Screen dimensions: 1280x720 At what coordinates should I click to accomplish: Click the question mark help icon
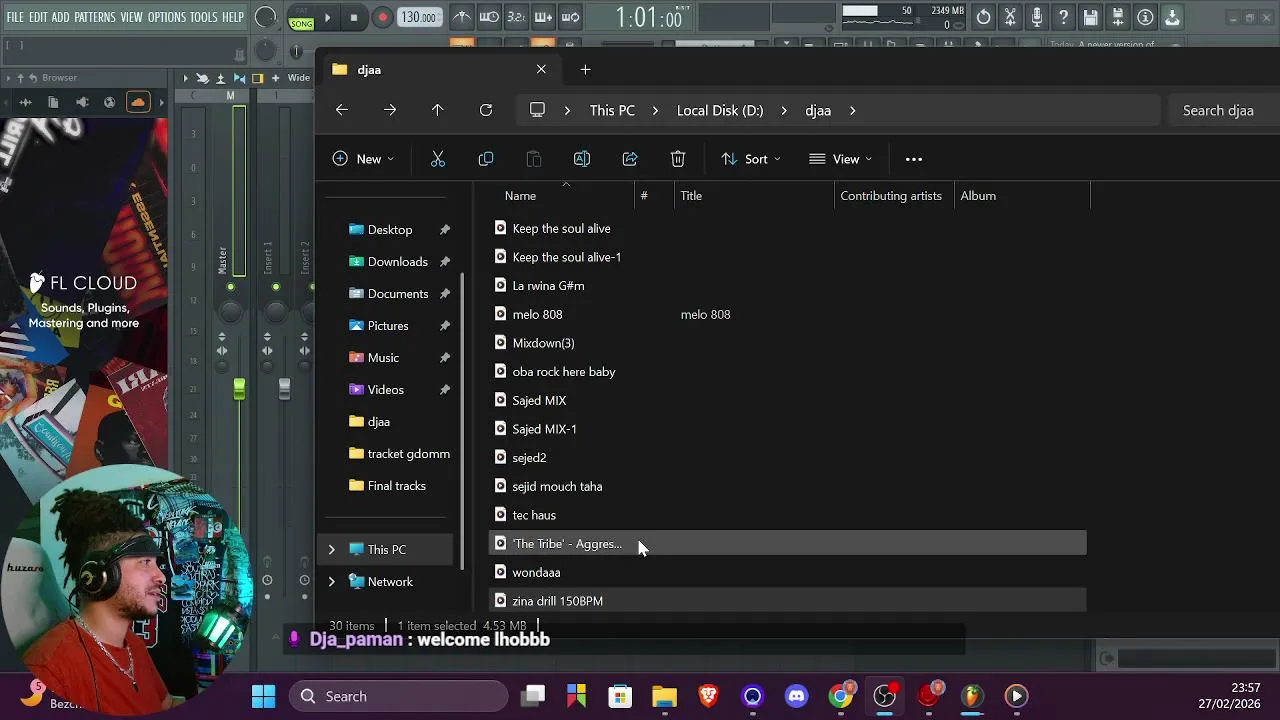click(1064, 17)
